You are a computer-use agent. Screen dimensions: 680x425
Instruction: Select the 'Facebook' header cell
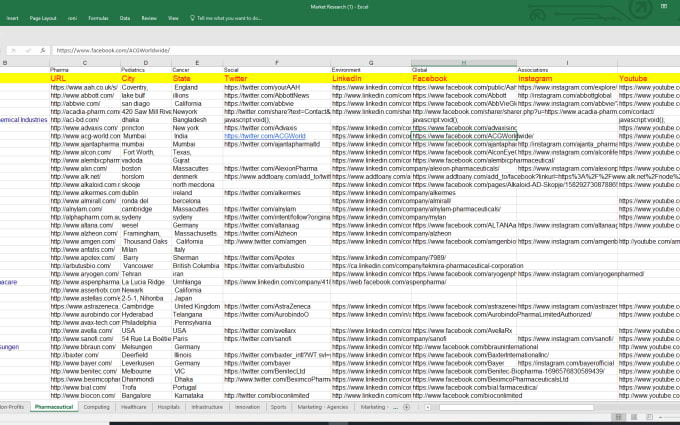(464, 78)
